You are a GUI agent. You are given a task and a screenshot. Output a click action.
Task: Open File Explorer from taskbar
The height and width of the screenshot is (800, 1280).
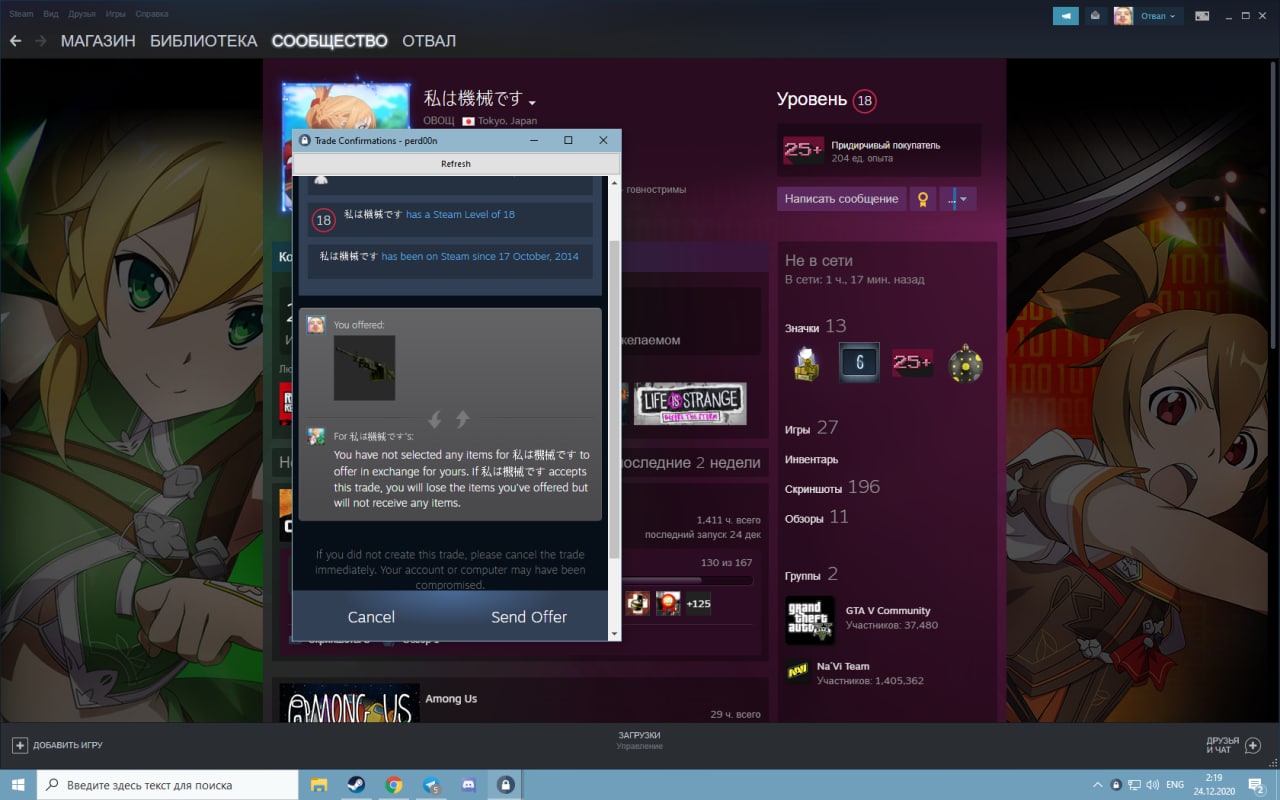[x=319, y=785]
